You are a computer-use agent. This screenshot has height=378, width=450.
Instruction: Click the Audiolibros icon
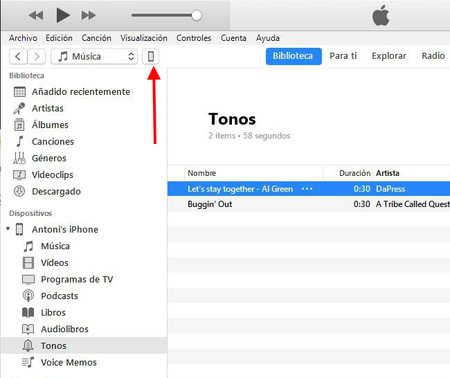[x=28, y=329]
